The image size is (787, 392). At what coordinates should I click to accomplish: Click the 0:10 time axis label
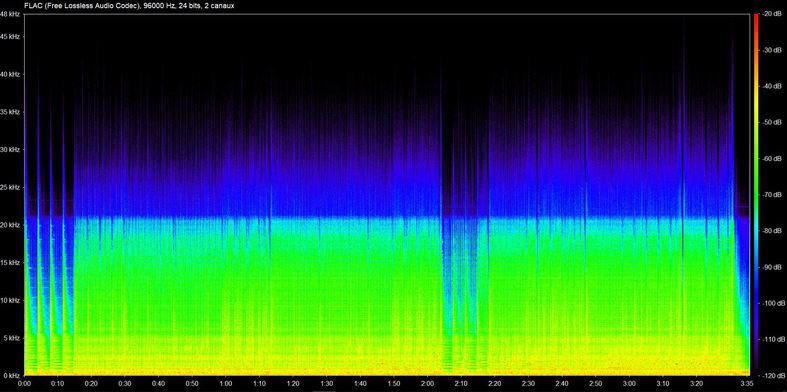(58, 383)
